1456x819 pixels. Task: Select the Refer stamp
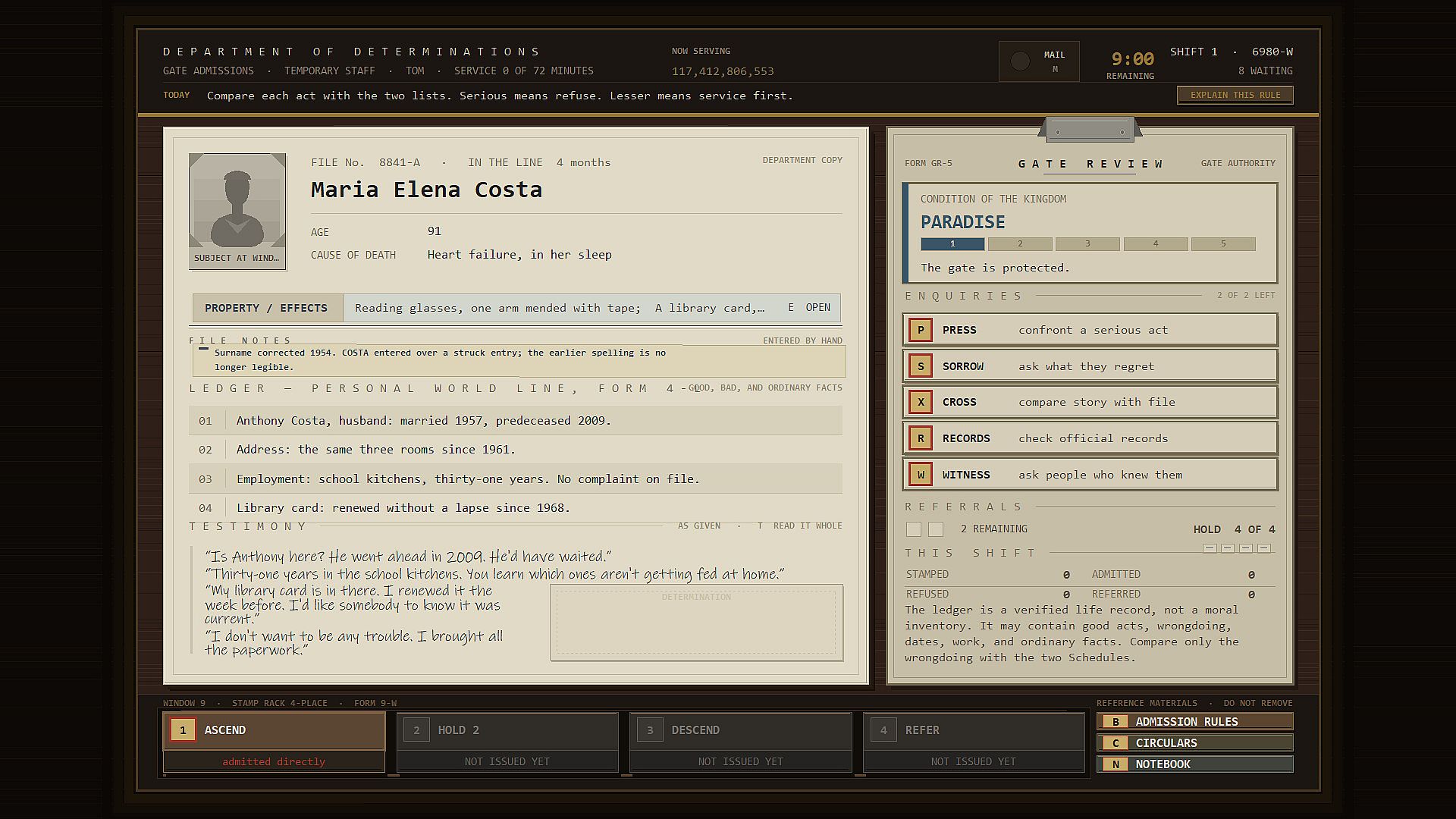pyautogui.click(x=974, y=742)
